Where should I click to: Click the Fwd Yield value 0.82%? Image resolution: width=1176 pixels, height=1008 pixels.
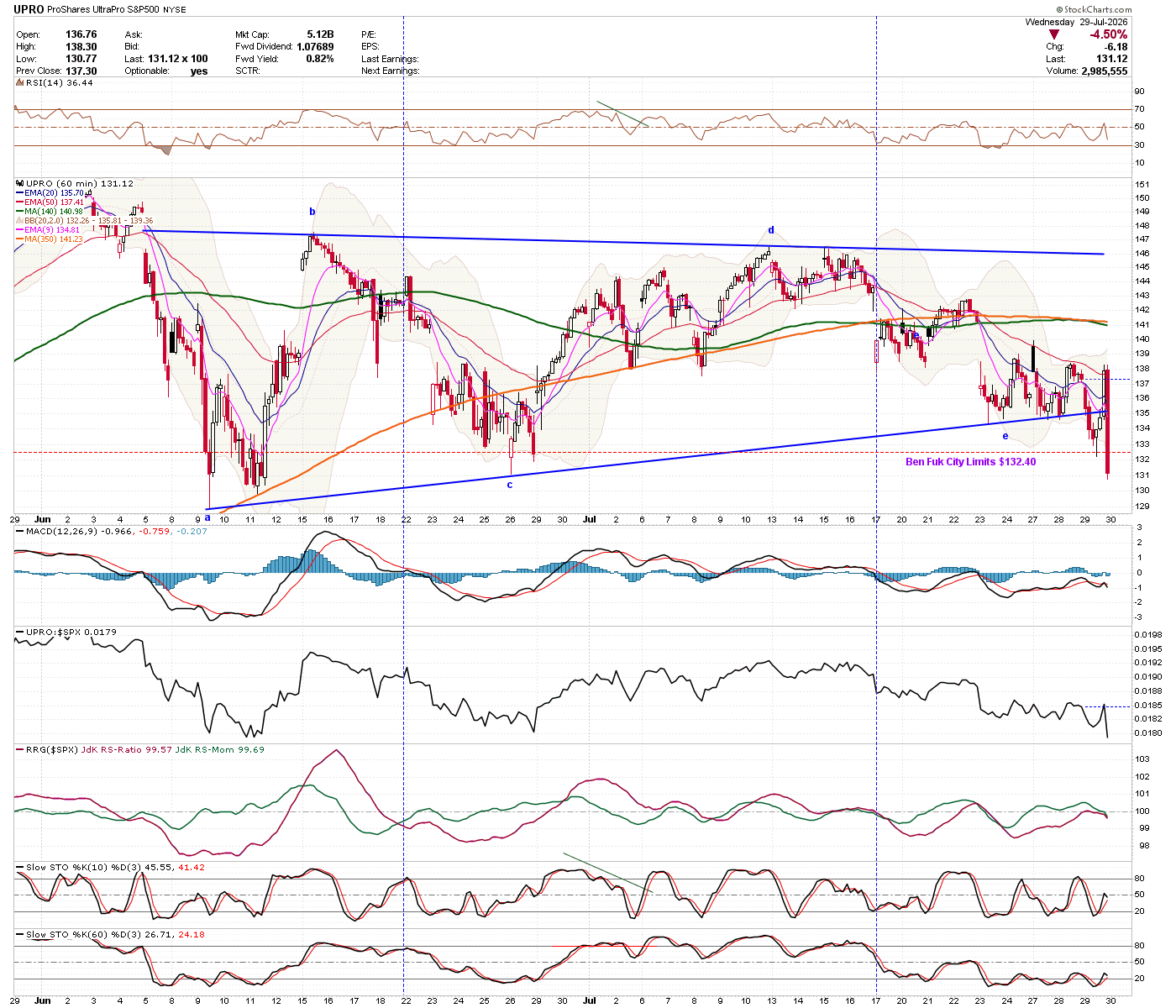(x=320, y=59)
